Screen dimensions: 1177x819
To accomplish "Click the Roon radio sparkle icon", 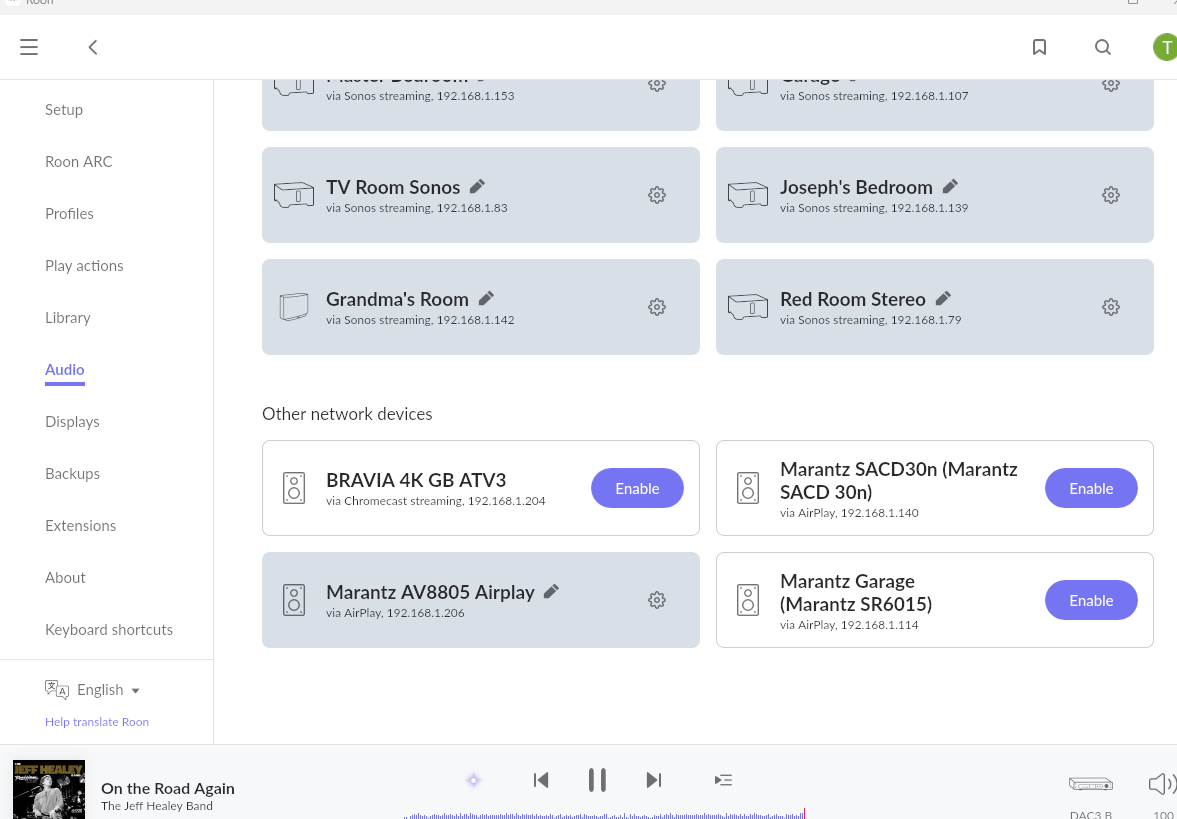I will 474,781.
